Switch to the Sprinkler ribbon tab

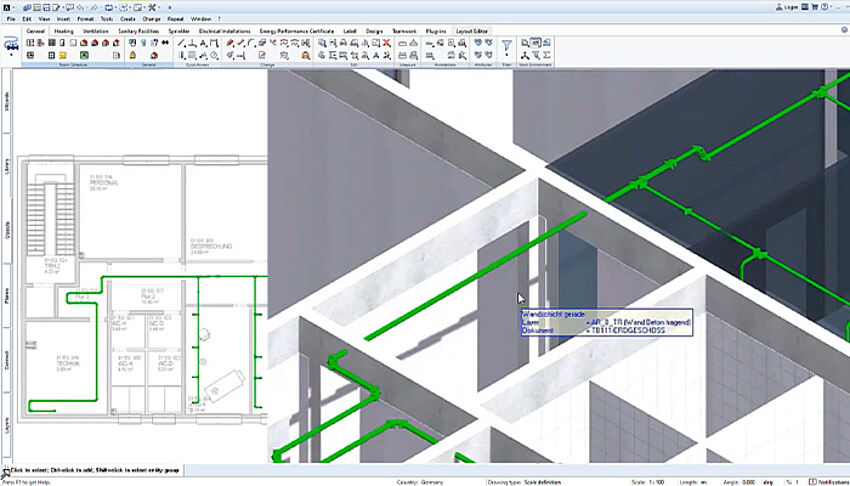[180, 31]
